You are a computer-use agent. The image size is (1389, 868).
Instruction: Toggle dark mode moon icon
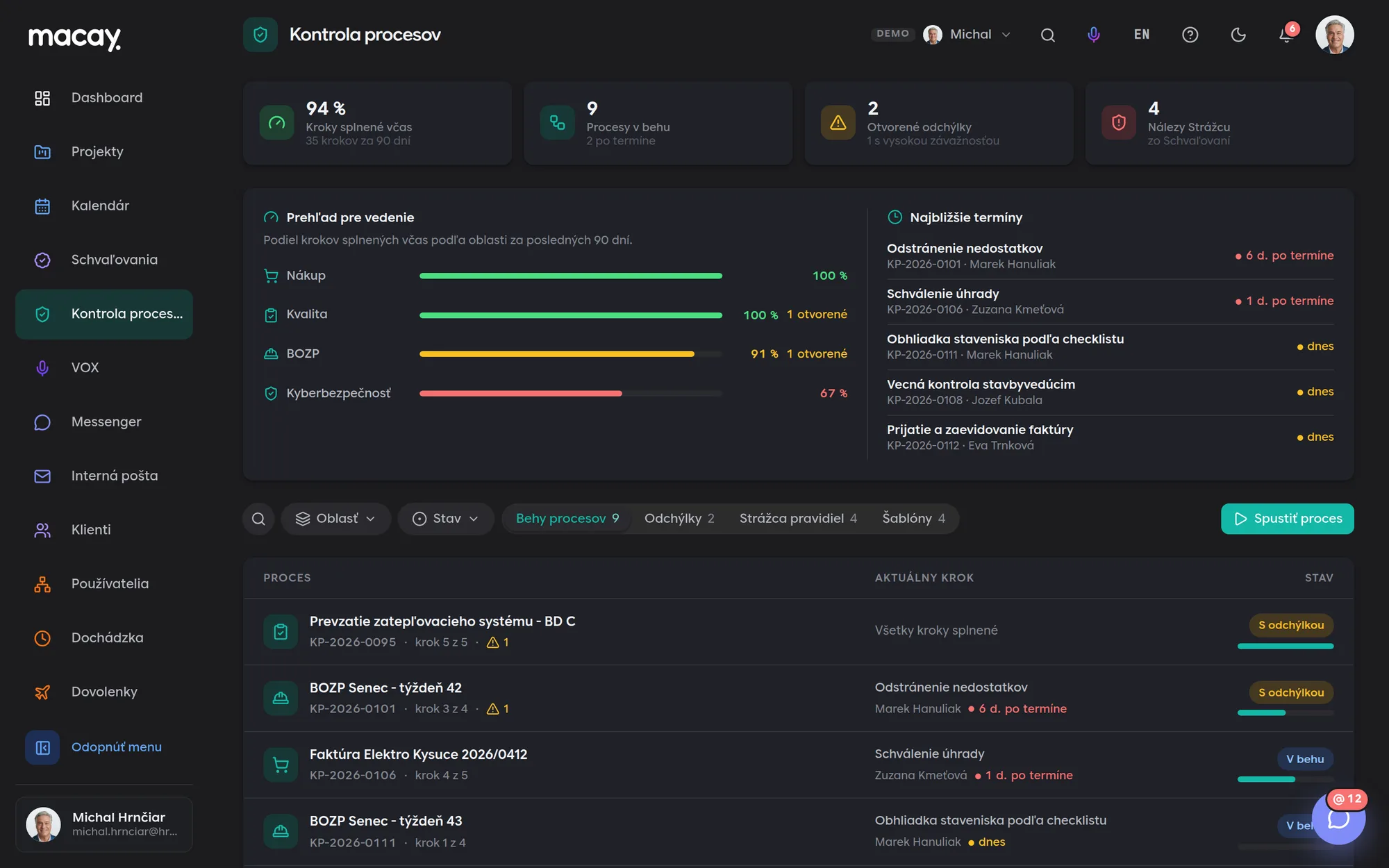pyautogui.click(x=1238, y=35)
